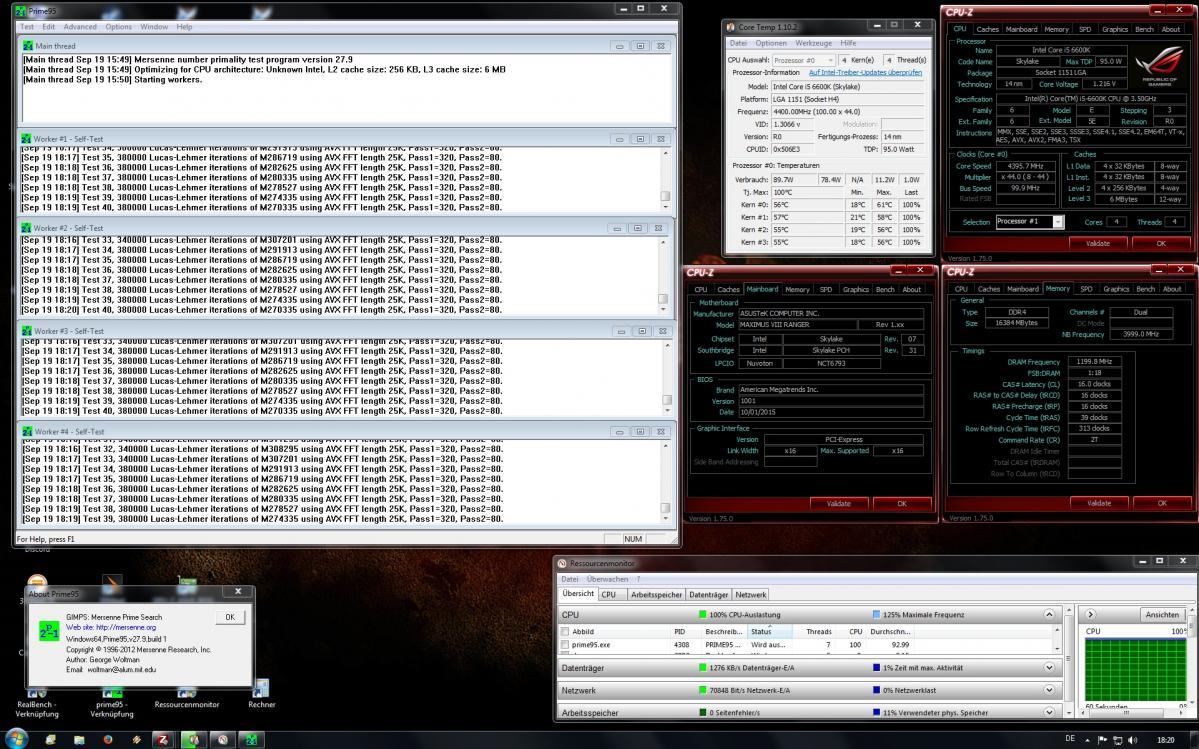The image size is (1199, 749).
Task: Open SPD tab in CPU-Z Mainboard window
Action: point(826,290)
